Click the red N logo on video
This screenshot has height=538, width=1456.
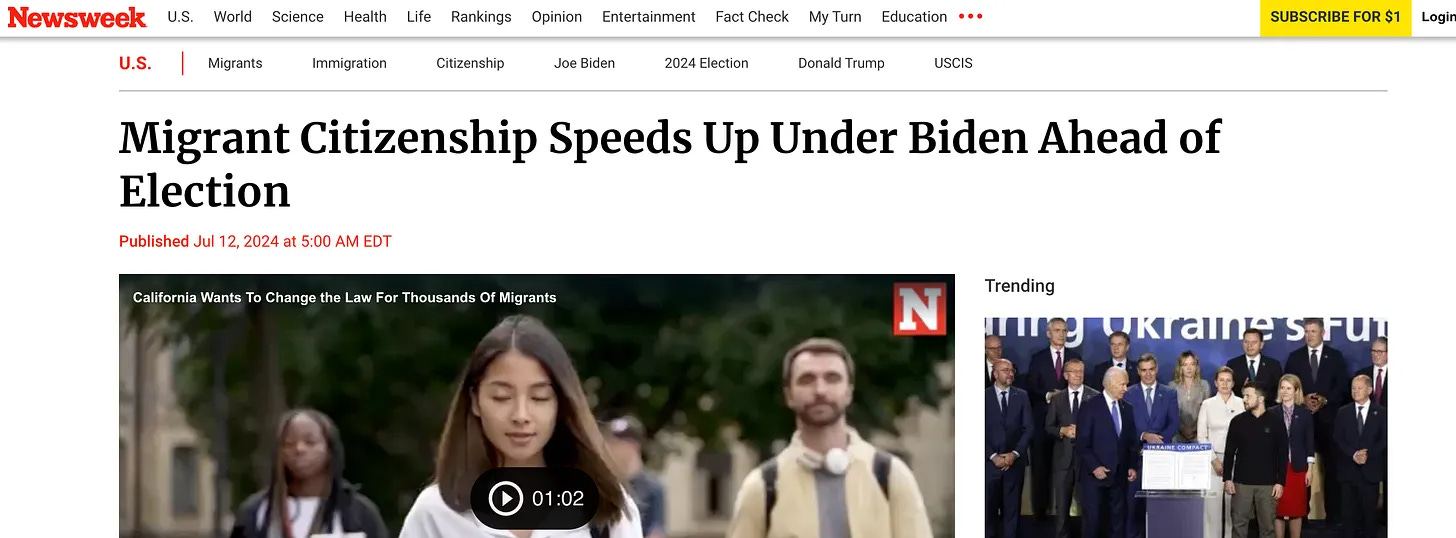pos(919,309)
